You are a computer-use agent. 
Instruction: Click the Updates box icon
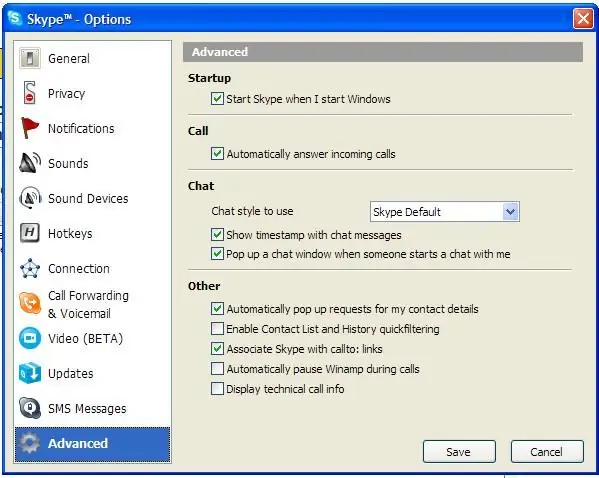pyautogui.click(x=30, y=373)
